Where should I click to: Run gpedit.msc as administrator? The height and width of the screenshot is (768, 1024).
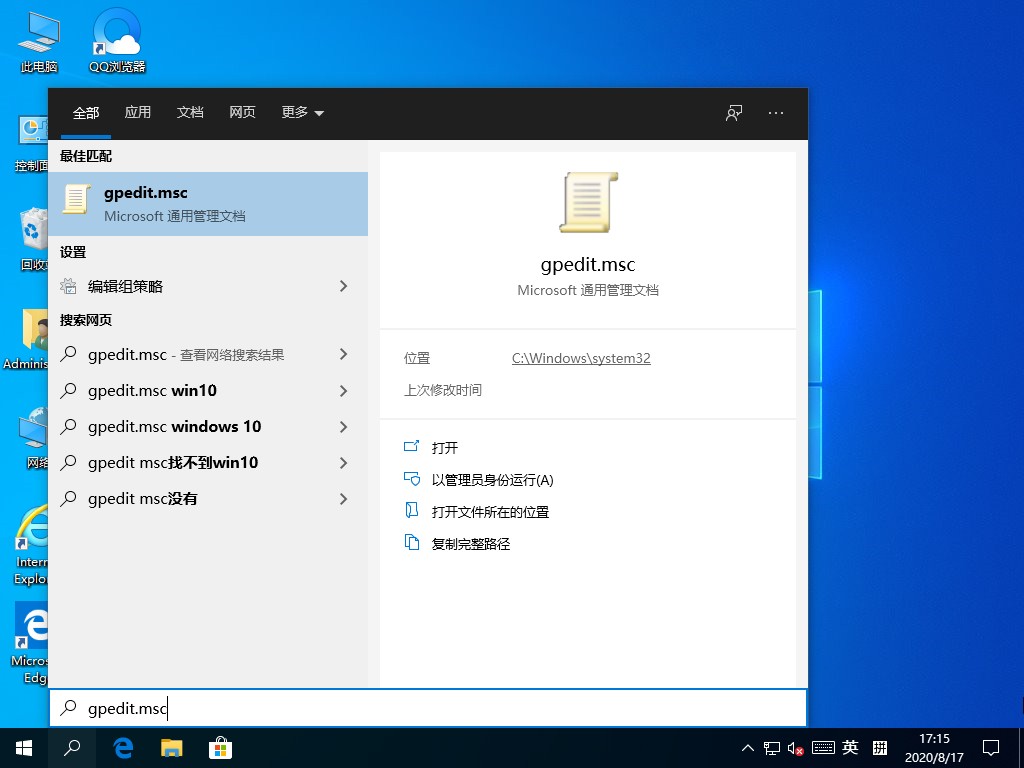pos(490,479)
